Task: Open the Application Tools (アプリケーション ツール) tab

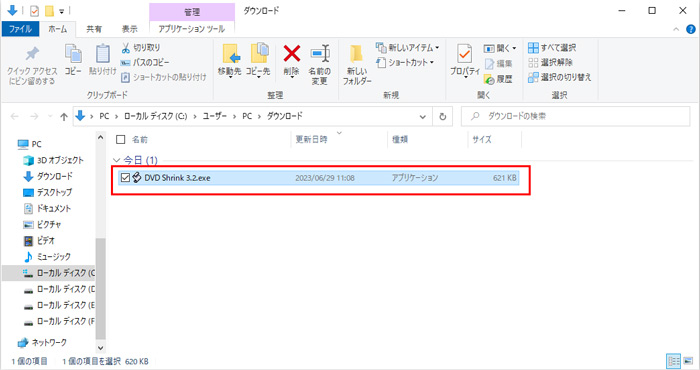Action: click(x=192, y=29)
